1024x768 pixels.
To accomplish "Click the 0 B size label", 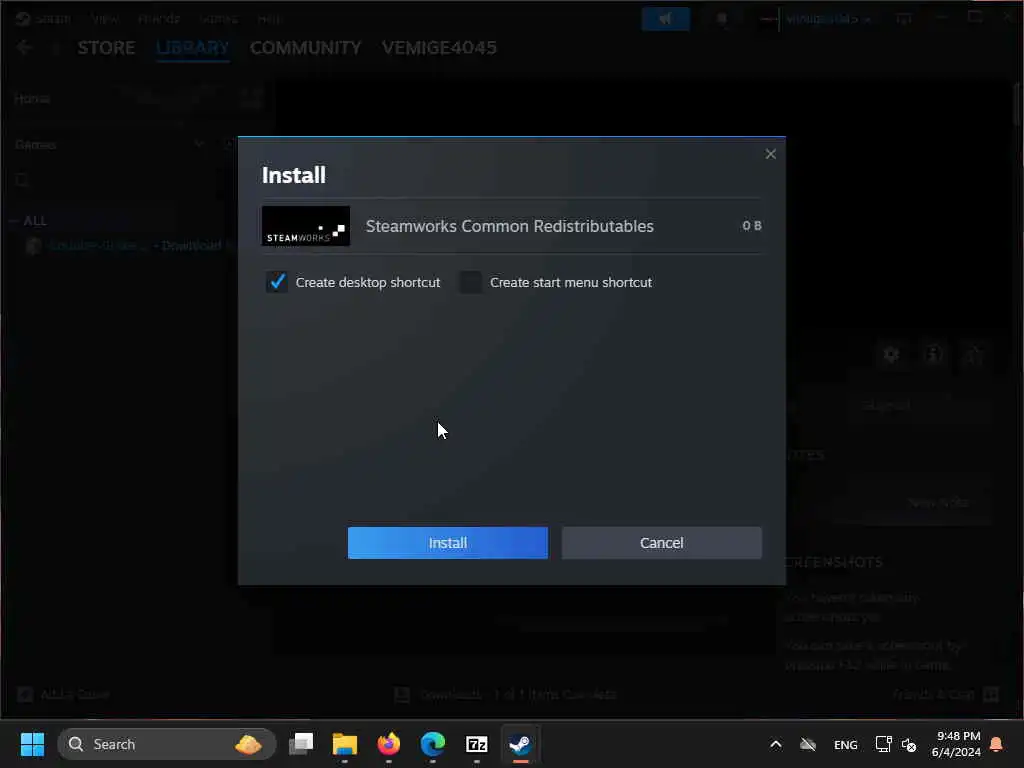I will (752, 226).
